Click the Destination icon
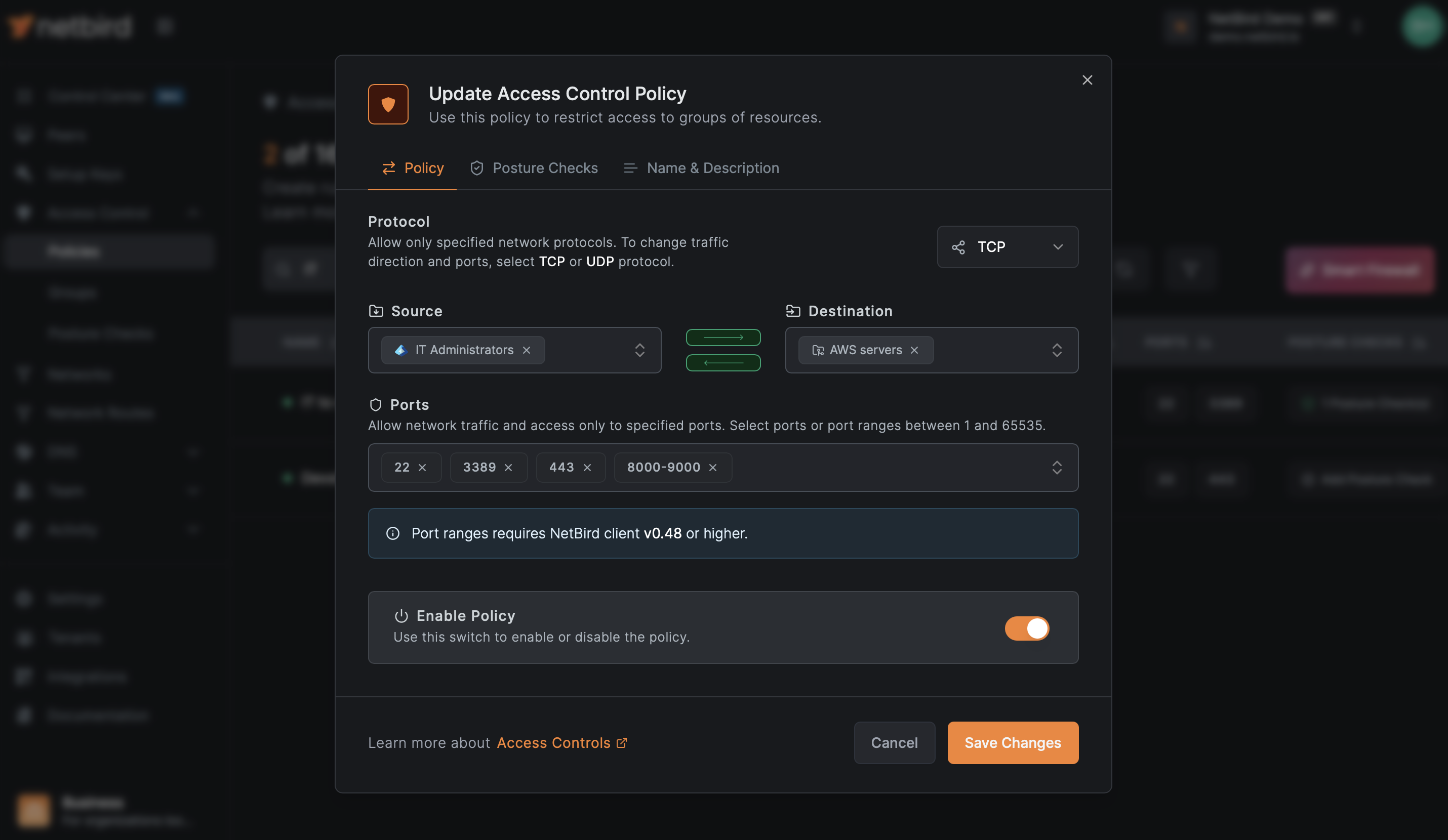The image size is (1448, 840). point(792,311)
